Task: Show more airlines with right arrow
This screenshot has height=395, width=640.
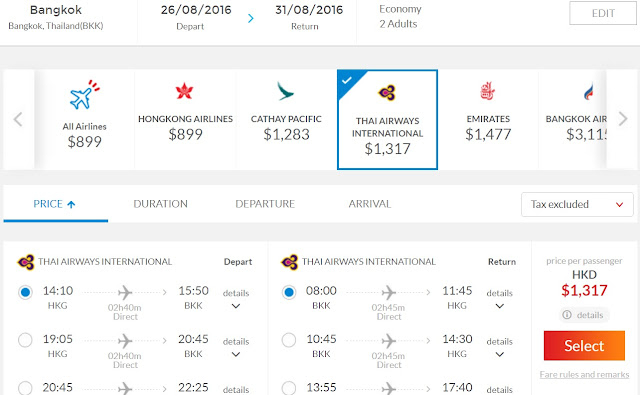Action: coord(622,119)
